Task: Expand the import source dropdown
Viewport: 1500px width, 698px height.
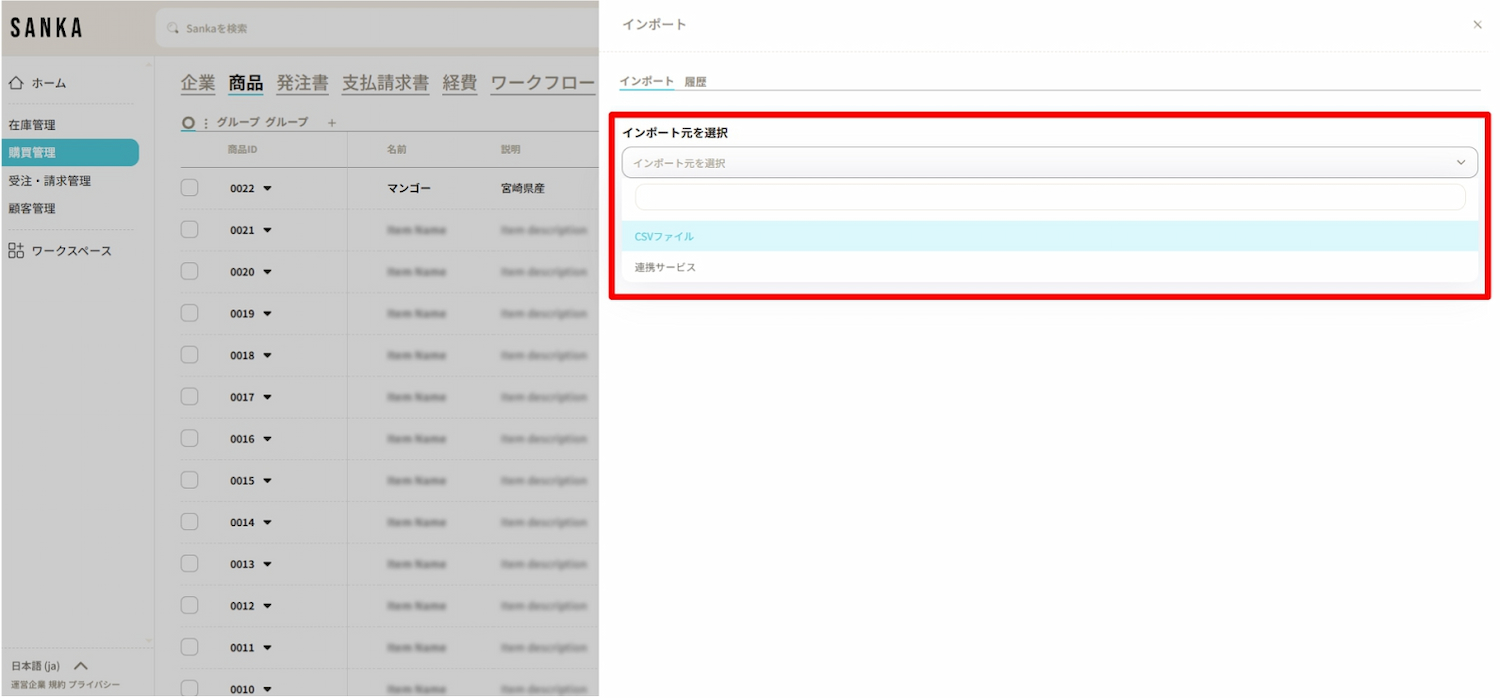Action: coord(1049,163)
